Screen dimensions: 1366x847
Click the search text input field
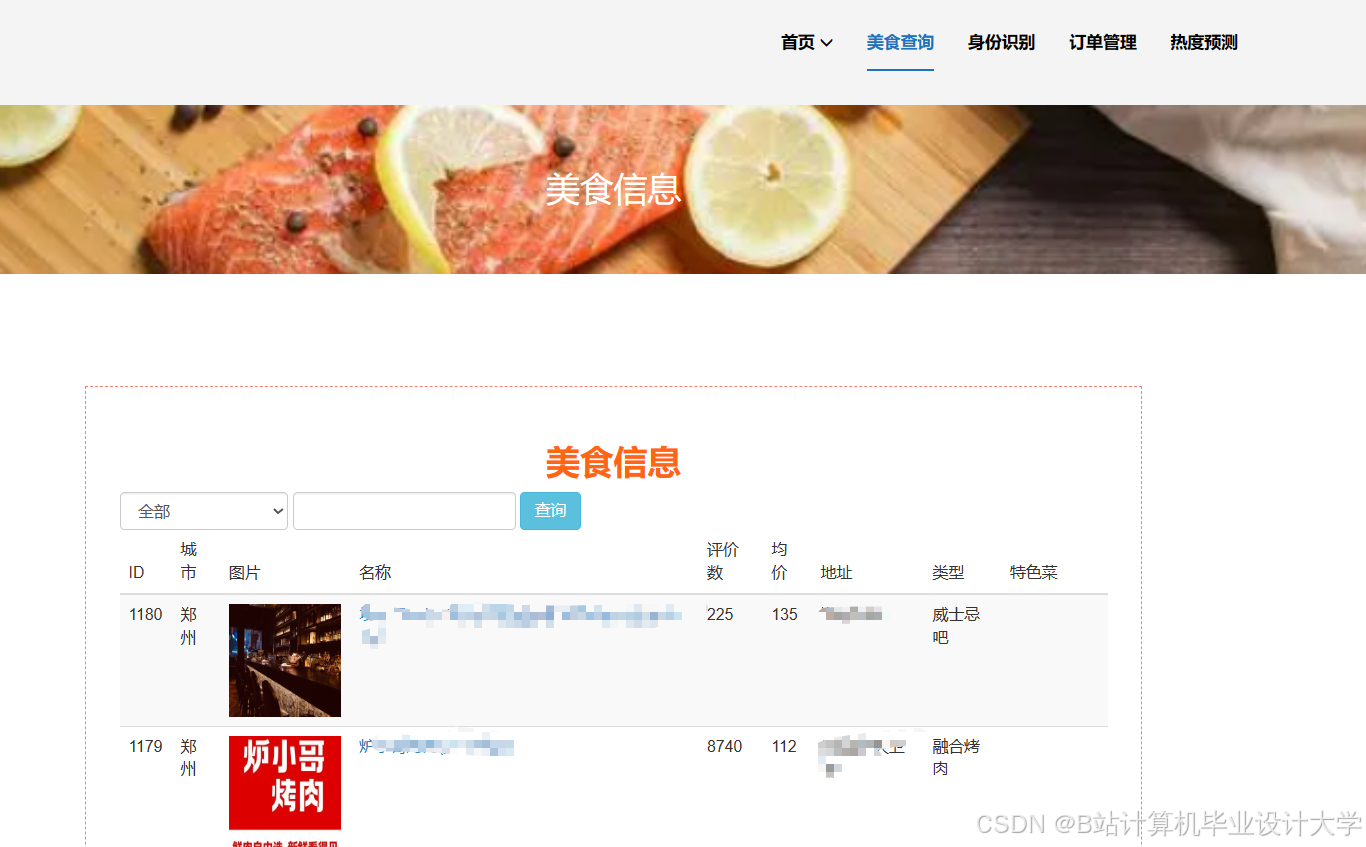coord(404,511)
